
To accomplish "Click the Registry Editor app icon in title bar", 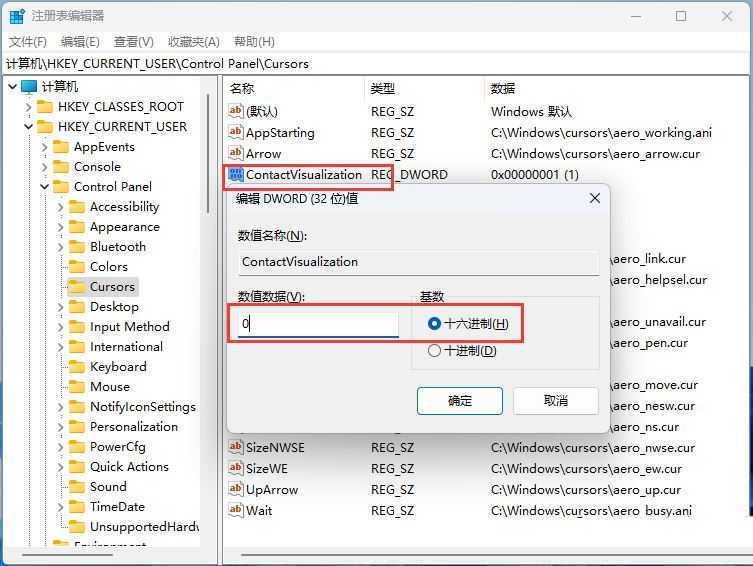I will click(17, 16).
